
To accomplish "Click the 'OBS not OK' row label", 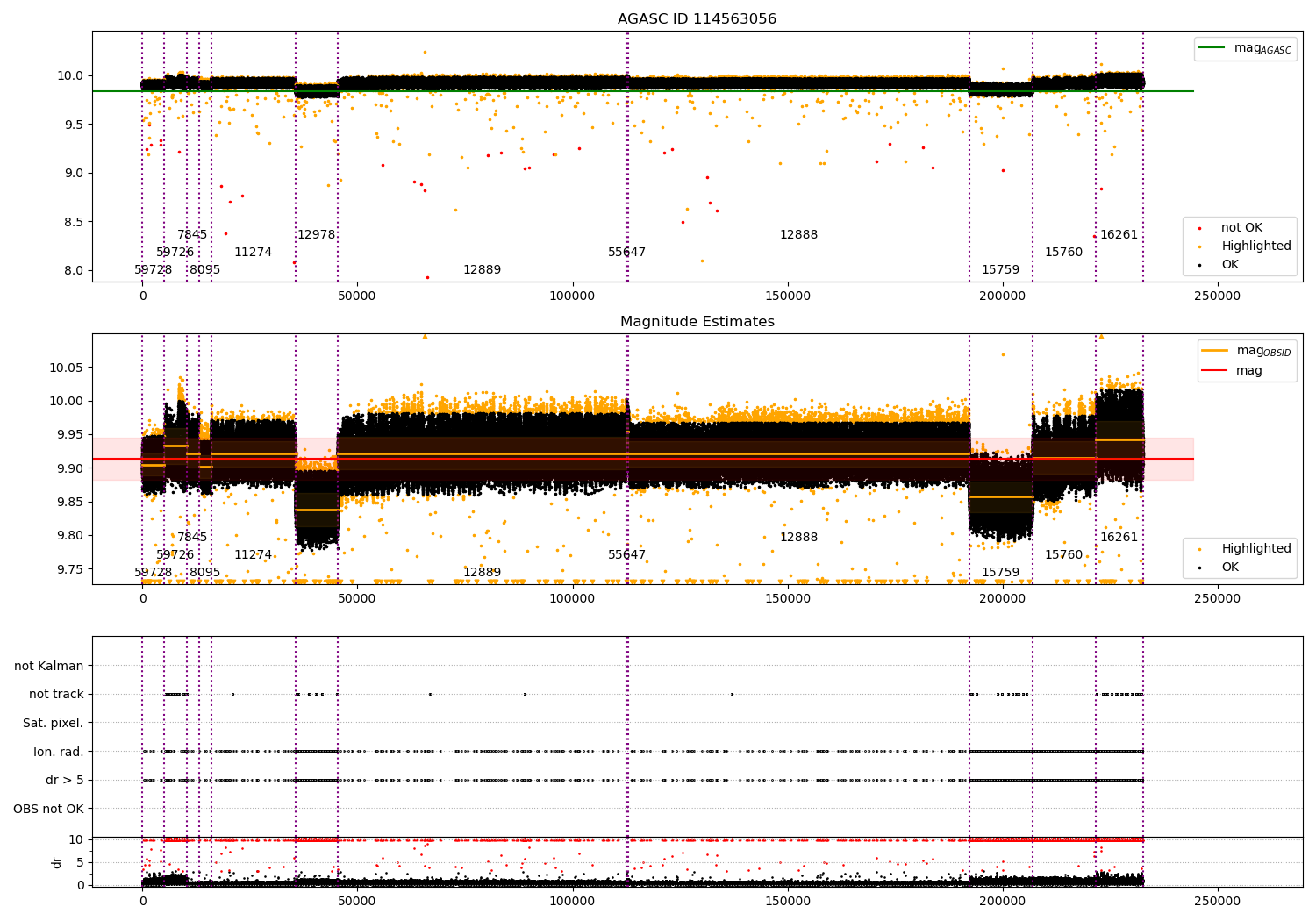I will pos(49,809).
